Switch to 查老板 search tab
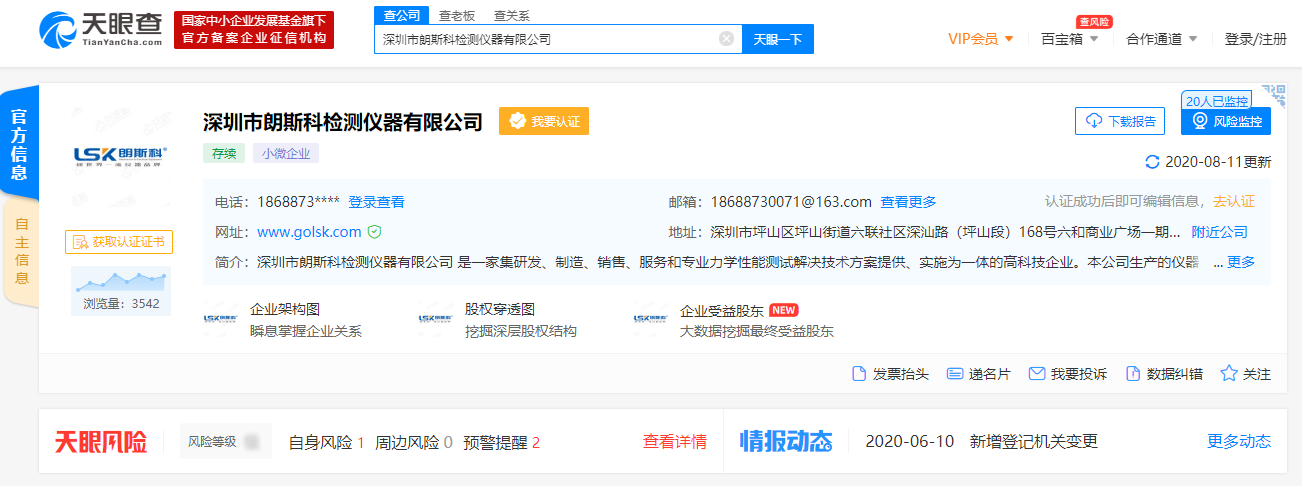 456,16
